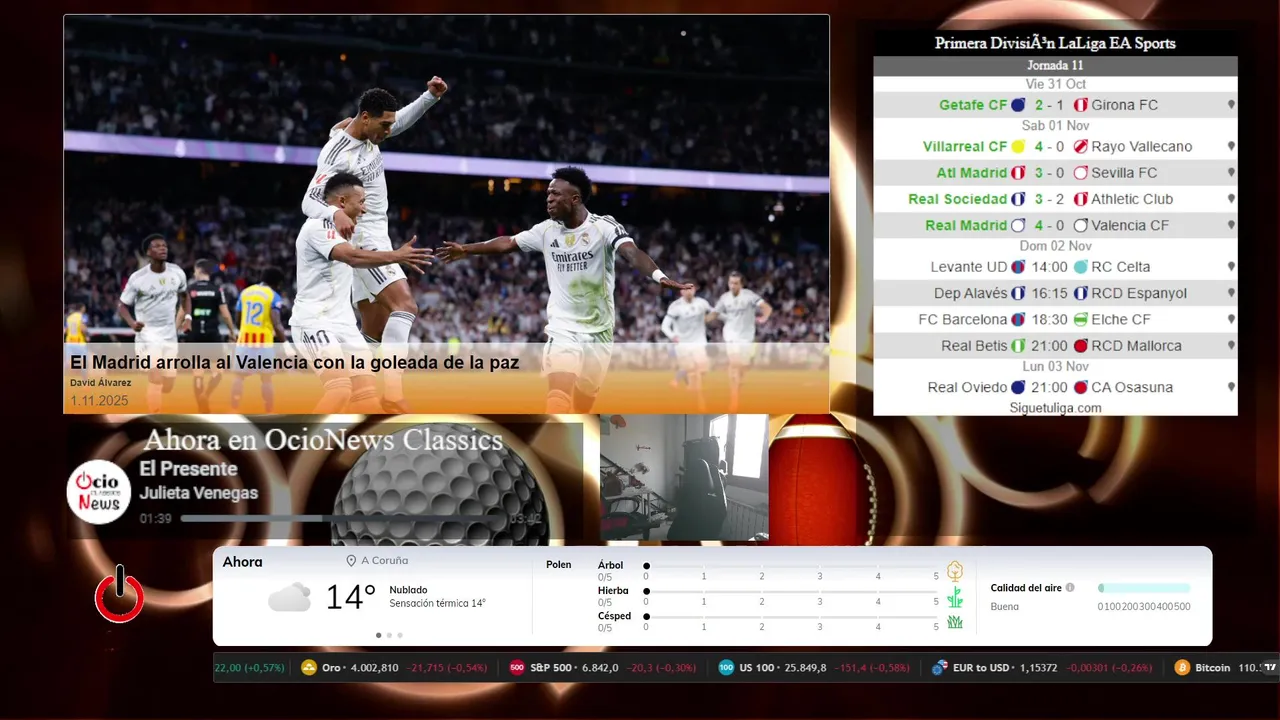This screenshot has width=1280, height=720.
Task: Click the Jornada 11 header
Action: [1055, 65]
